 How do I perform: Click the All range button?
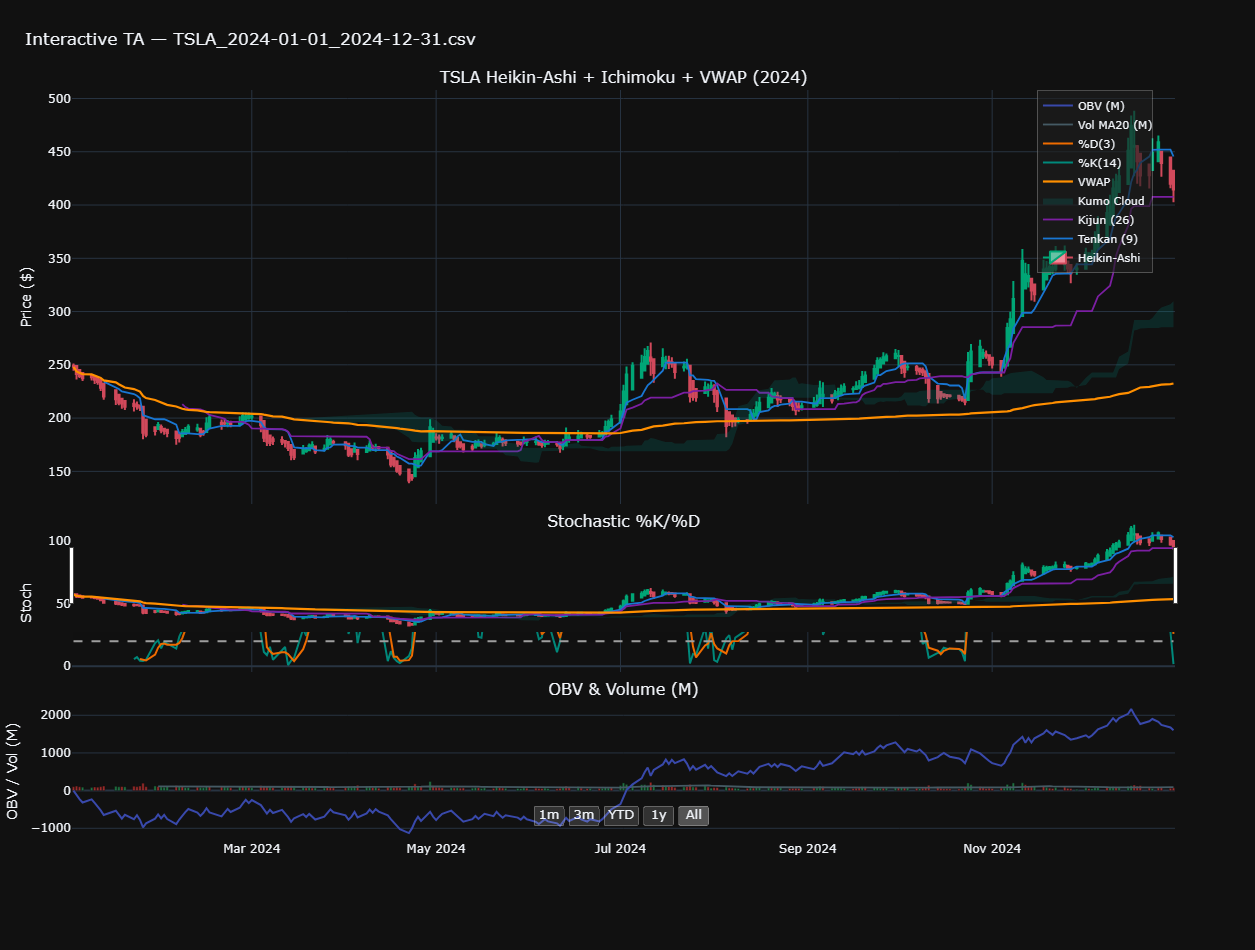694,815
